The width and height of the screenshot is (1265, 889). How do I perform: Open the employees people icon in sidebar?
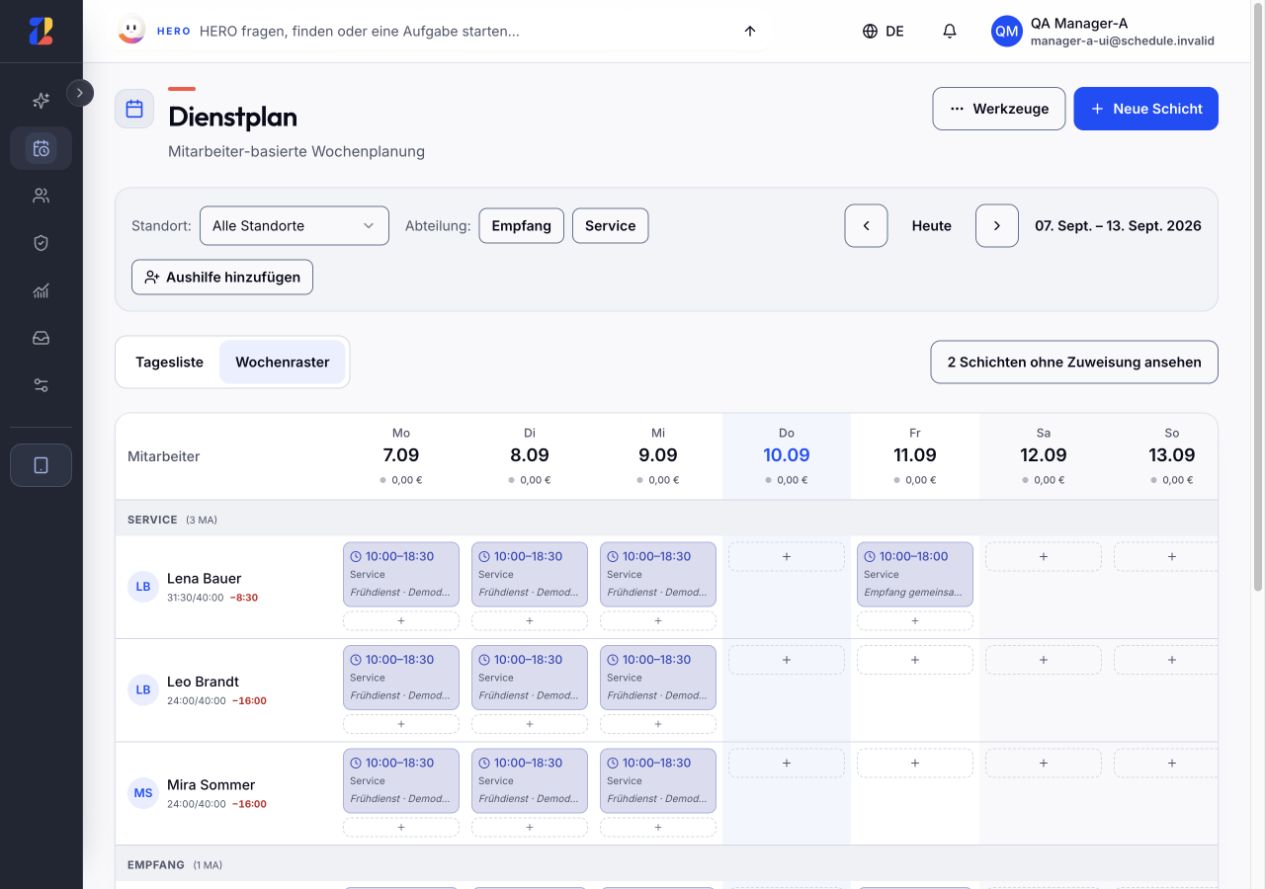point(41,196)
